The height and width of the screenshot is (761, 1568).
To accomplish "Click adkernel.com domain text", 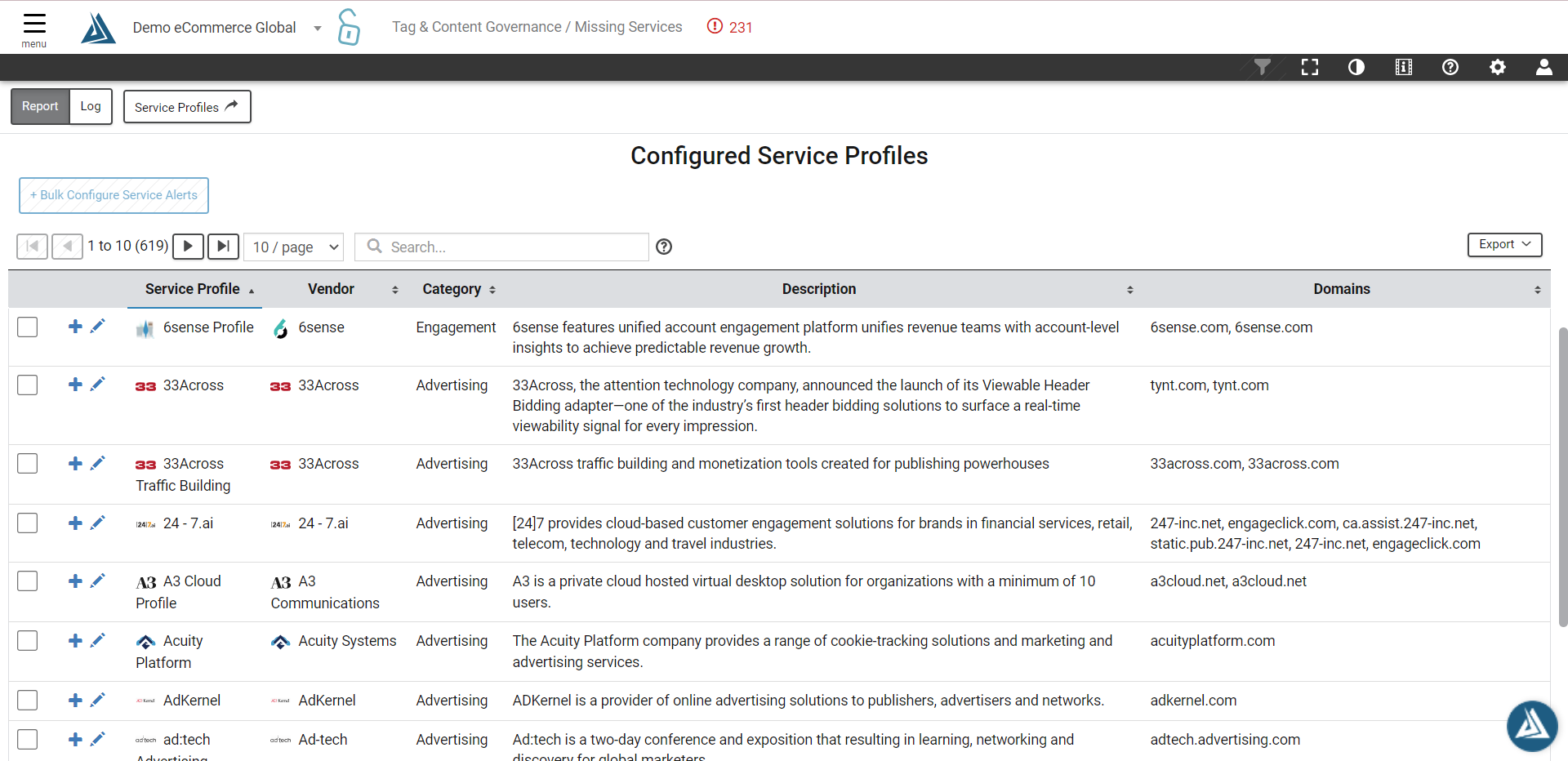I will (x=1193, y=700).
